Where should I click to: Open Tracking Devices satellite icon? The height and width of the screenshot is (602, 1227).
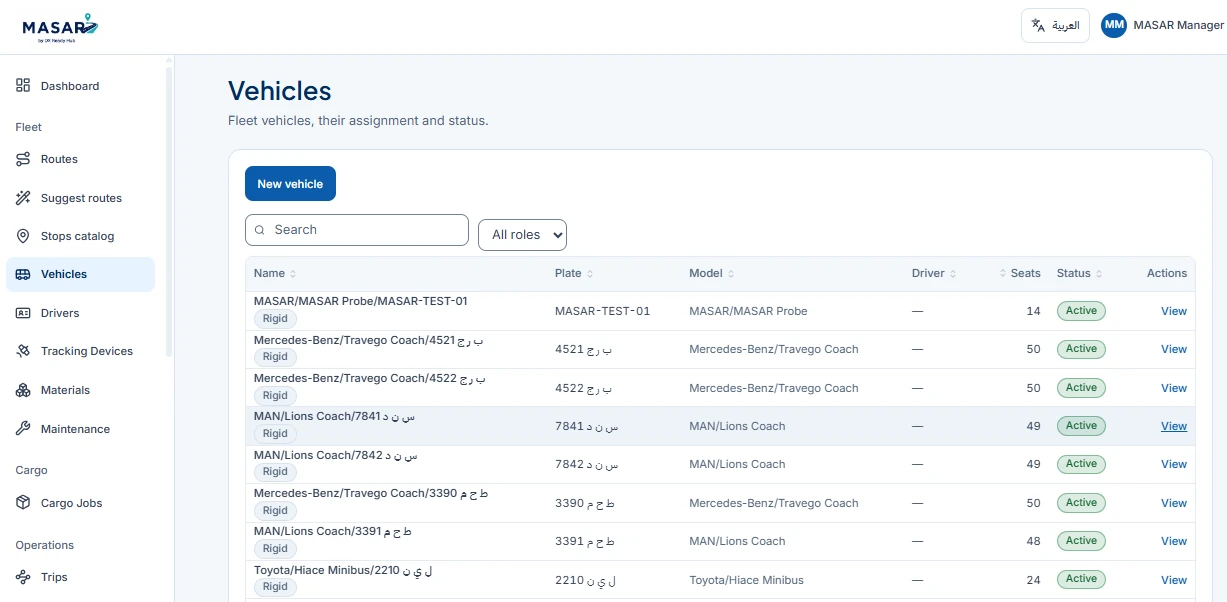pos(23,351)
